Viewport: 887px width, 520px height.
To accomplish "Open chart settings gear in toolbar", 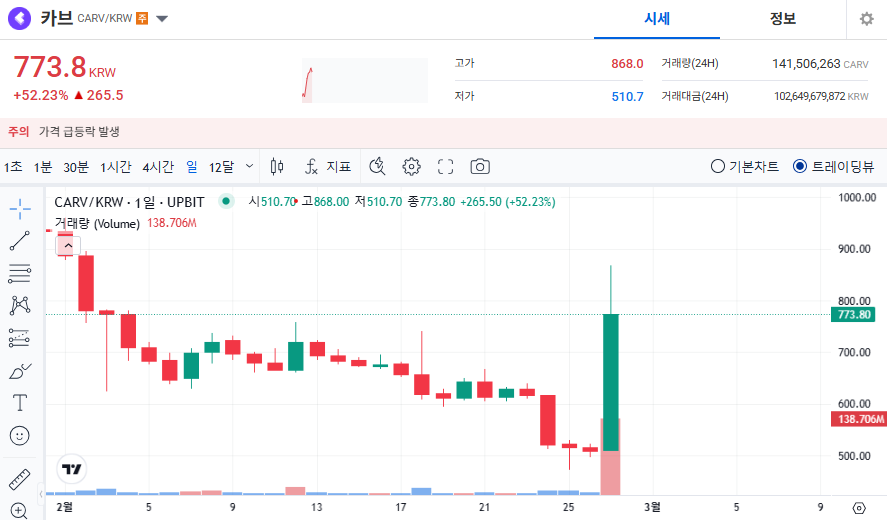I will (x=411, y=166).
